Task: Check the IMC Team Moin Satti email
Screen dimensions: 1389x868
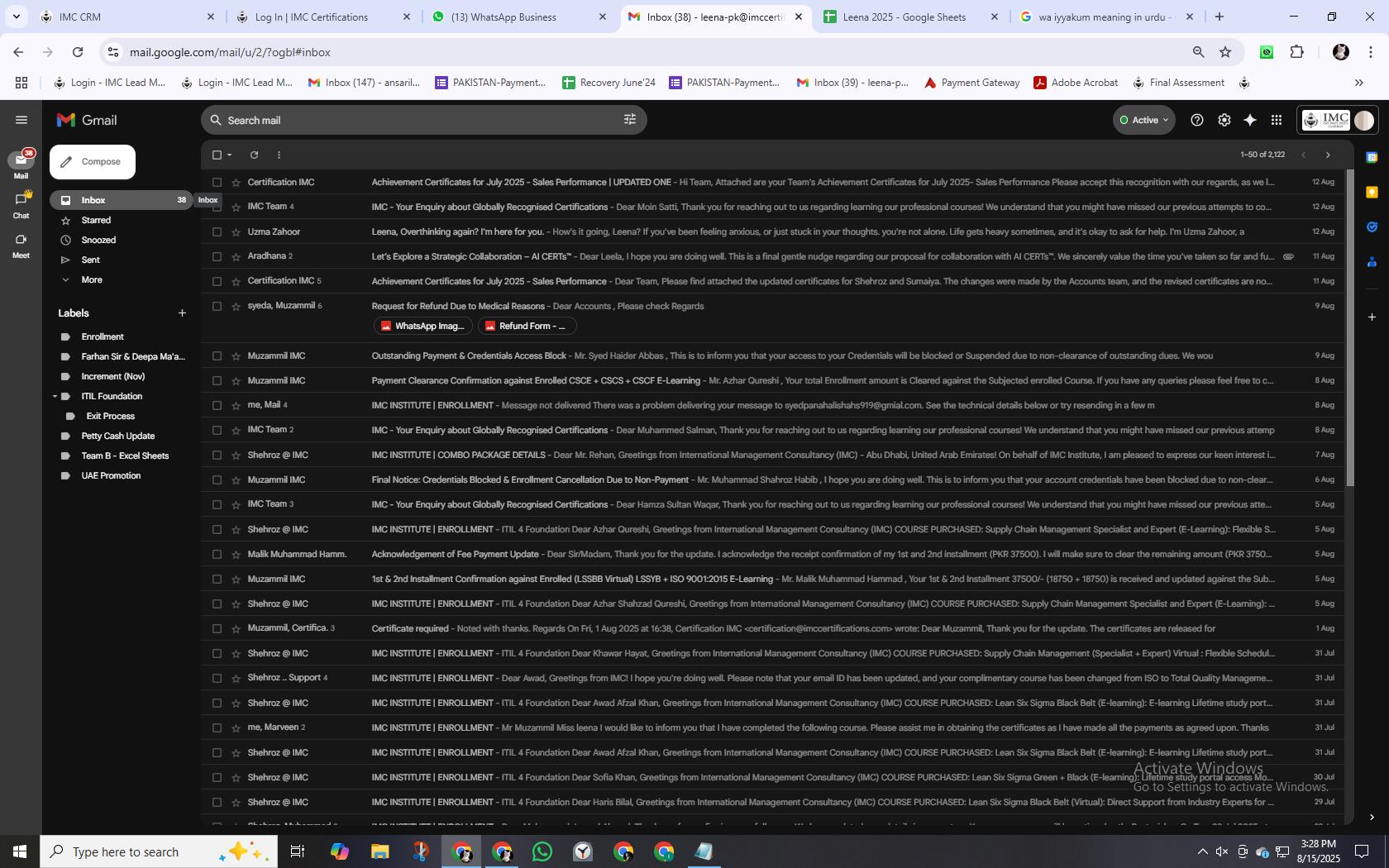Action: pyautogui.click(x=217, y=207)
